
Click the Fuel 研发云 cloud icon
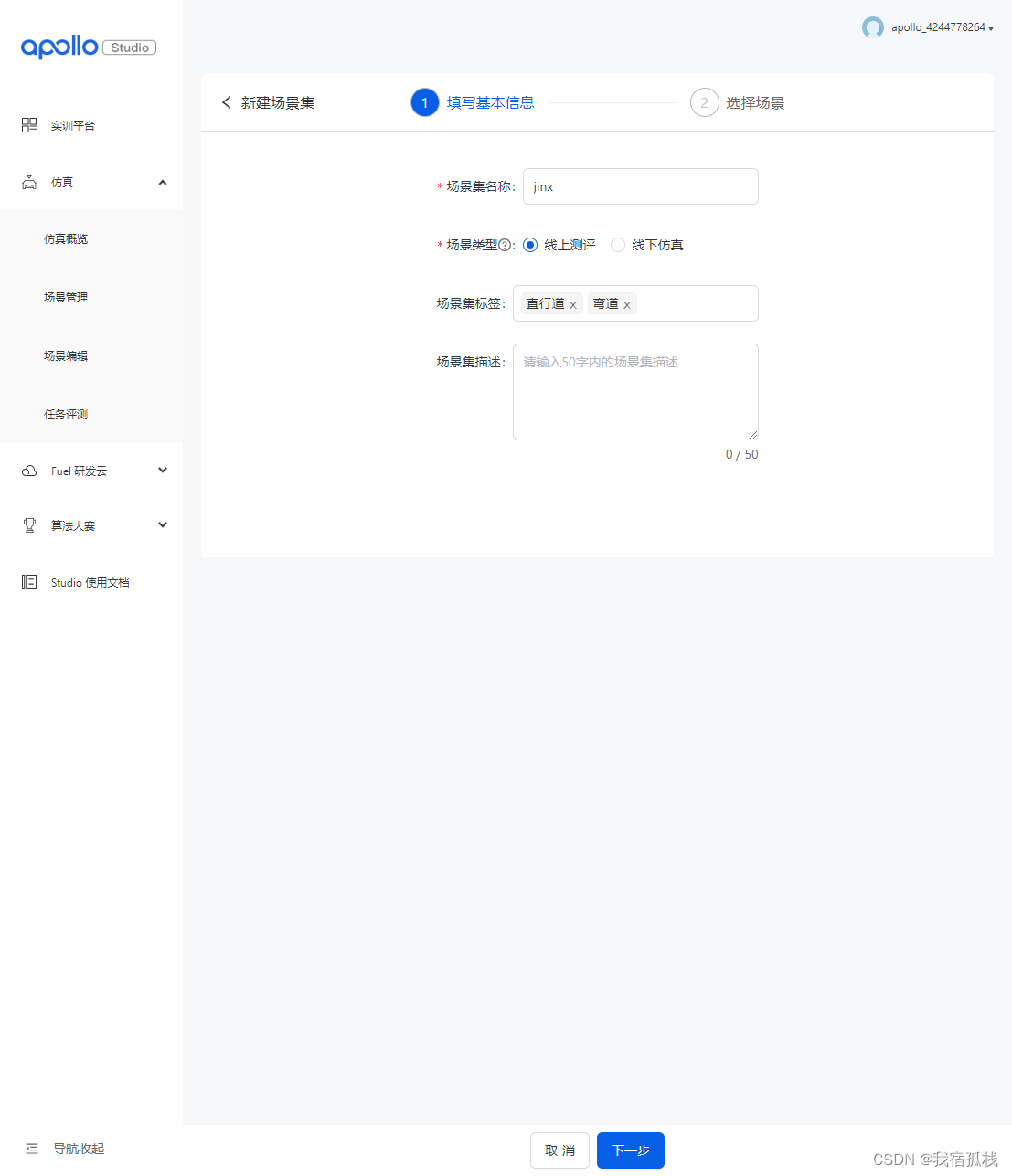(x=28, y=471)
